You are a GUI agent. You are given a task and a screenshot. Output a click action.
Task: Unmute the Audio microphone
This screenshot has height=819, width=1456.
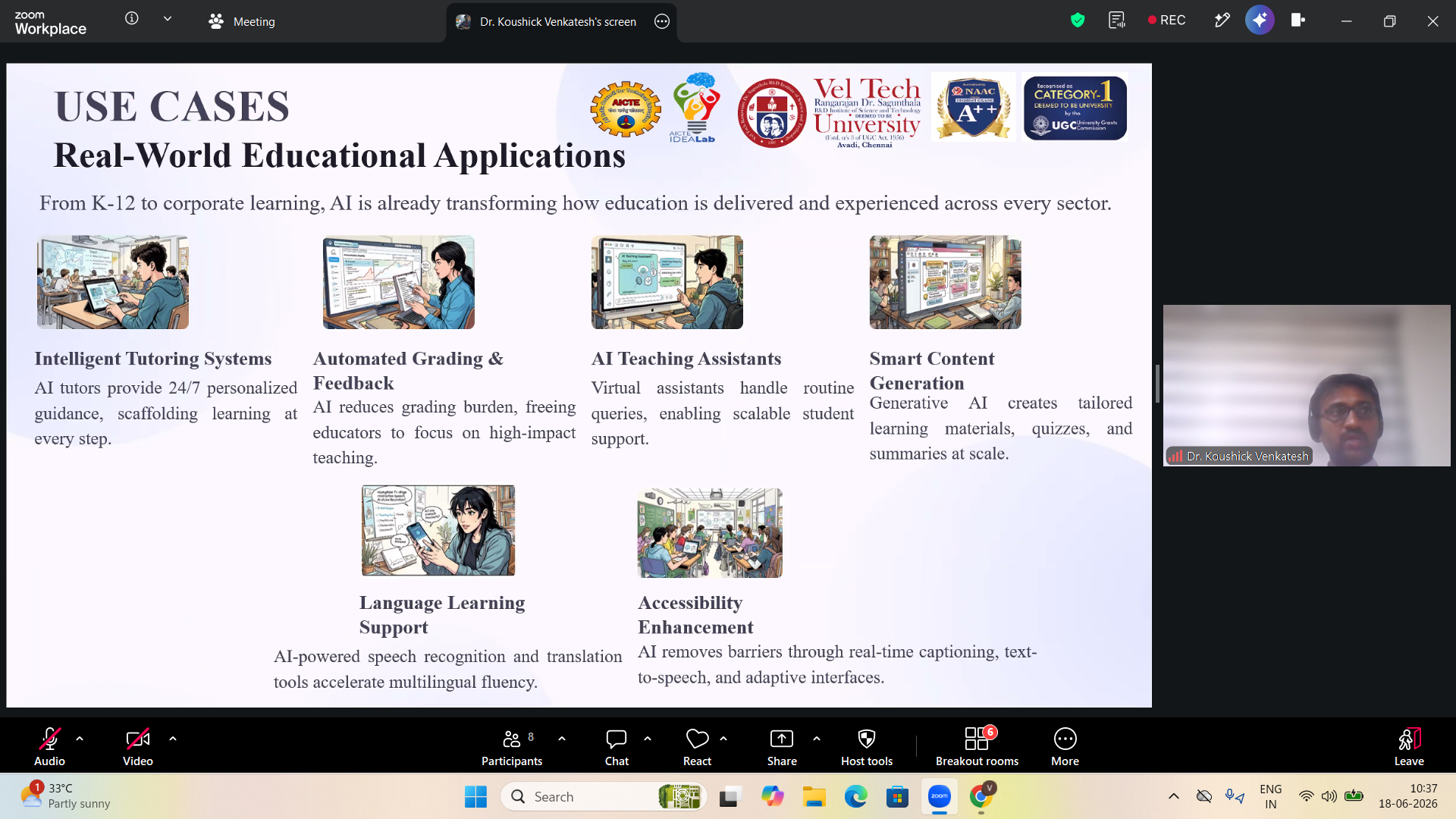click(49, 747)
